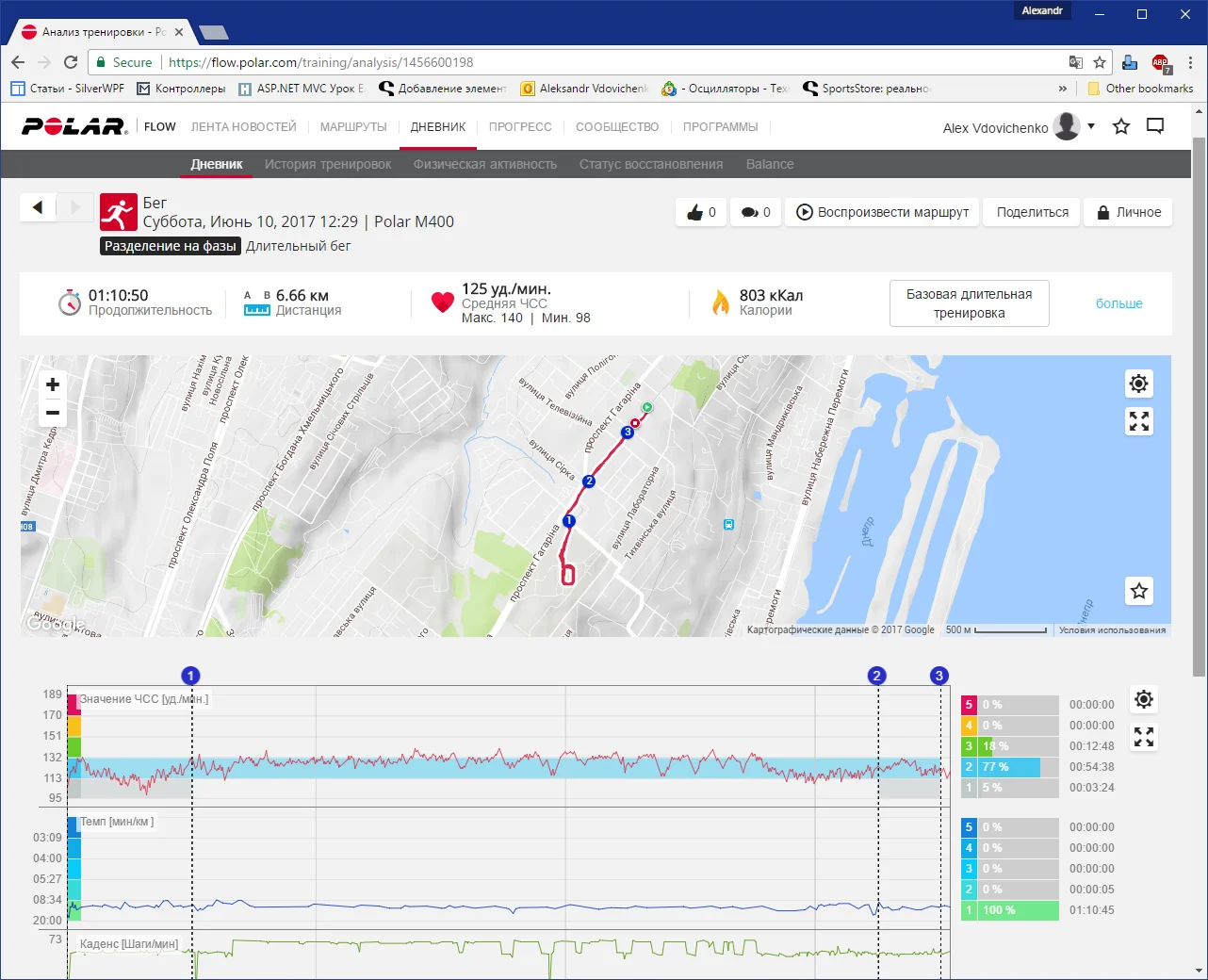The width and height of the screenshot is (1208, 980).
Task: Select lap marker 2 above the graph
Action: pos(877,676)
